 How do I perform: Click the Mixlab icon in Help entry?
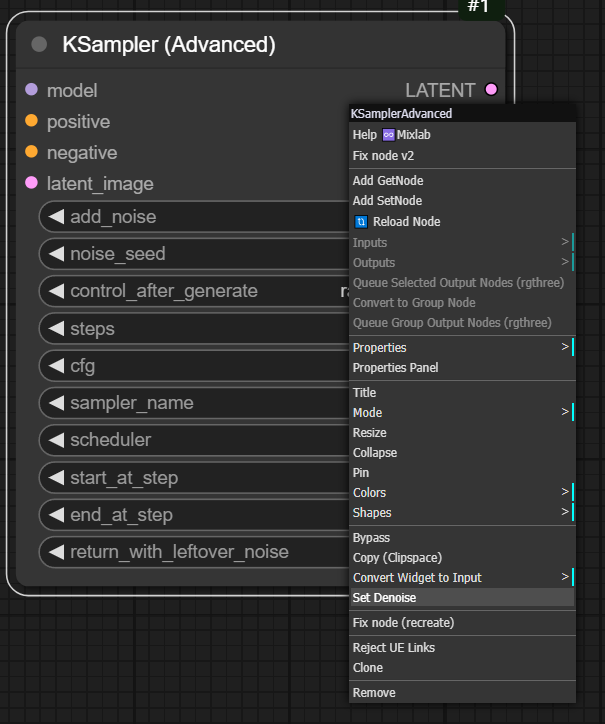coord(388,135)
